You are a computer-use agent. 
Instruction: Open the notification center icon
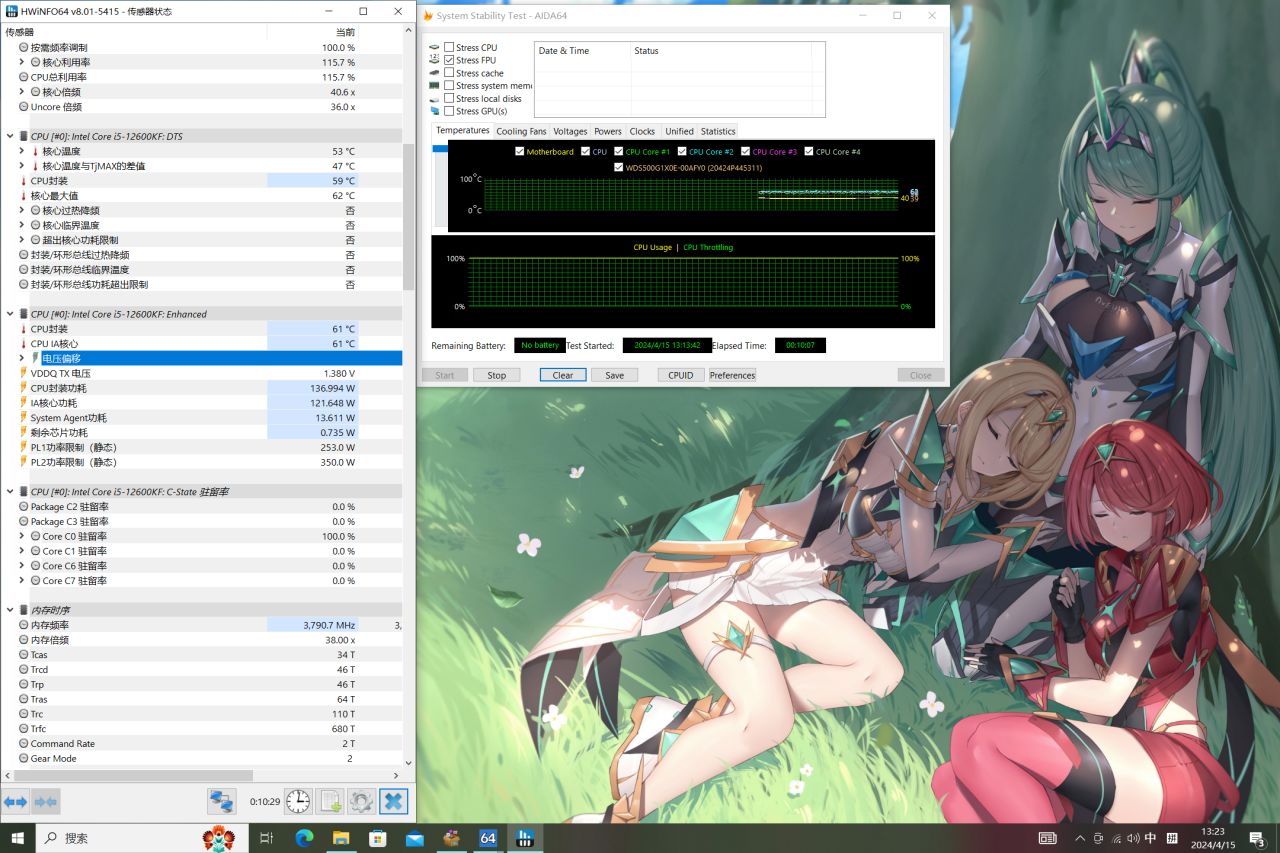[x=1257, y=838]
